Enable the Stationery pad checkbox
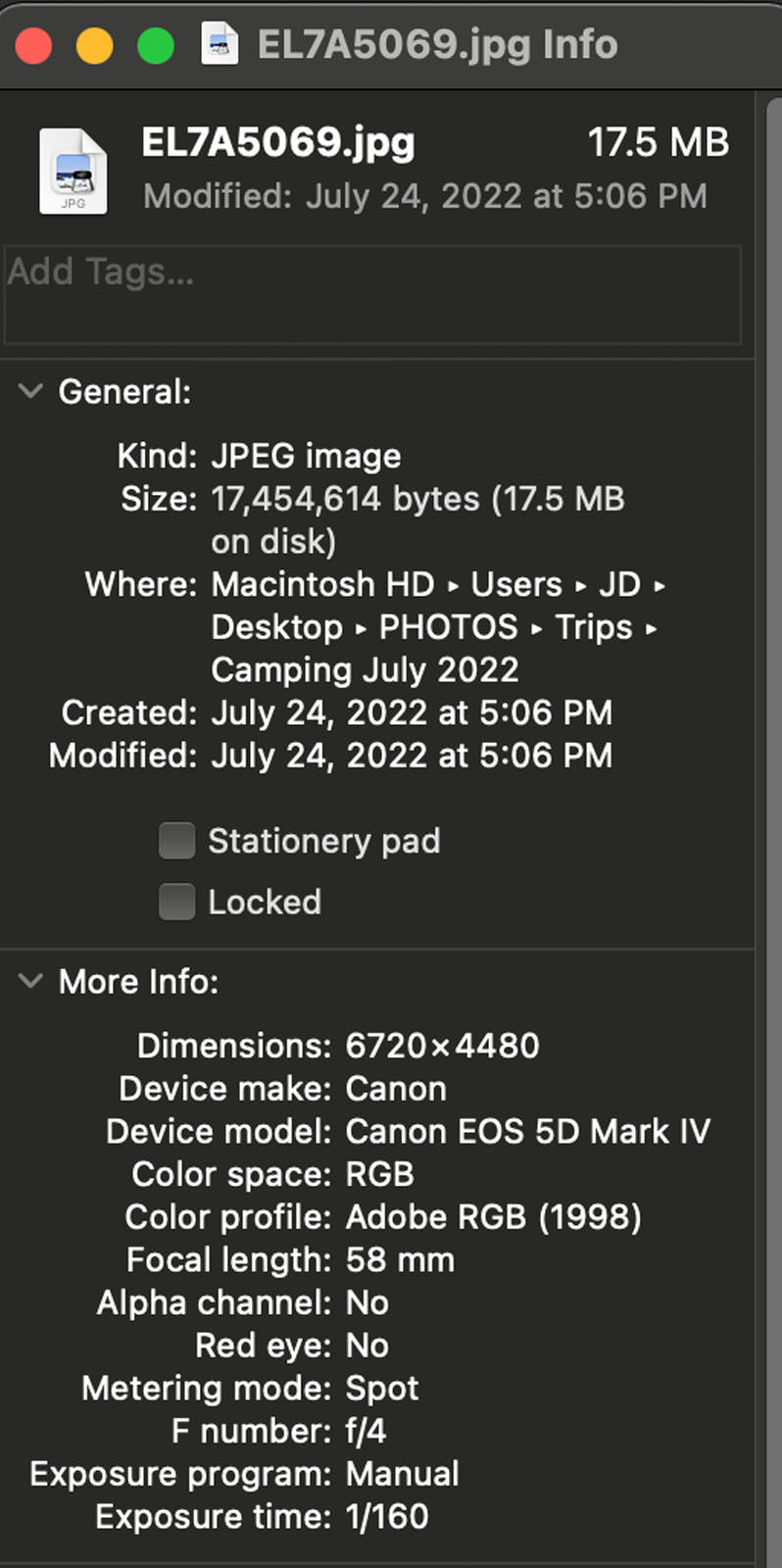 coord(177,841)
